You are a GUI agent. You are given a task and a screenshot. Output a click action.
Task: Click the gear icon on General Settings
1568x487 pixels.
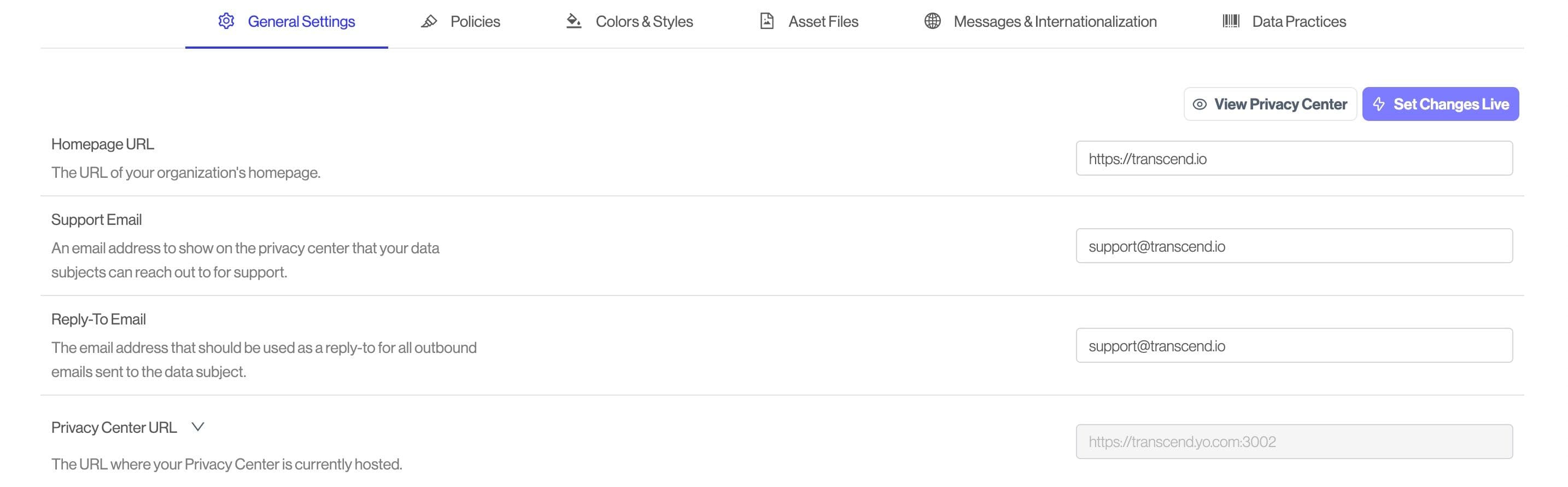coord(226,21)
